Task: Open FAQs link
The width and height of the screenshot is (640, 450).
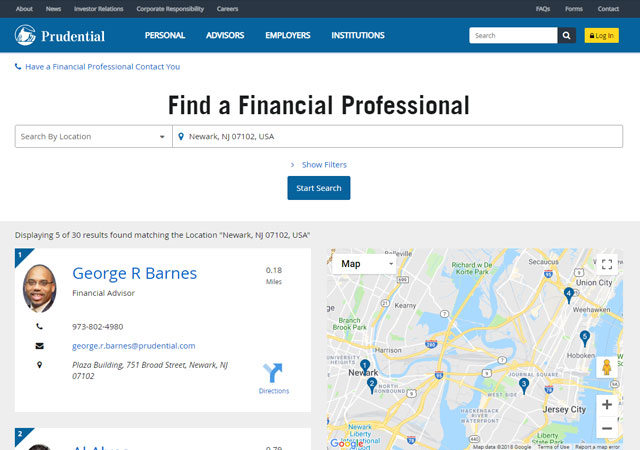Action: click(543, 9)
